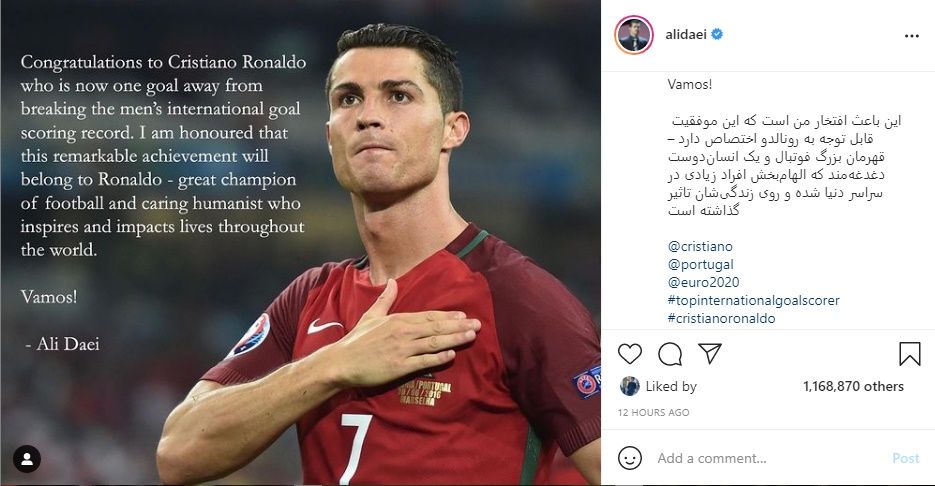Like the post with heart icon
935x486 pixels.
(630, 354)
